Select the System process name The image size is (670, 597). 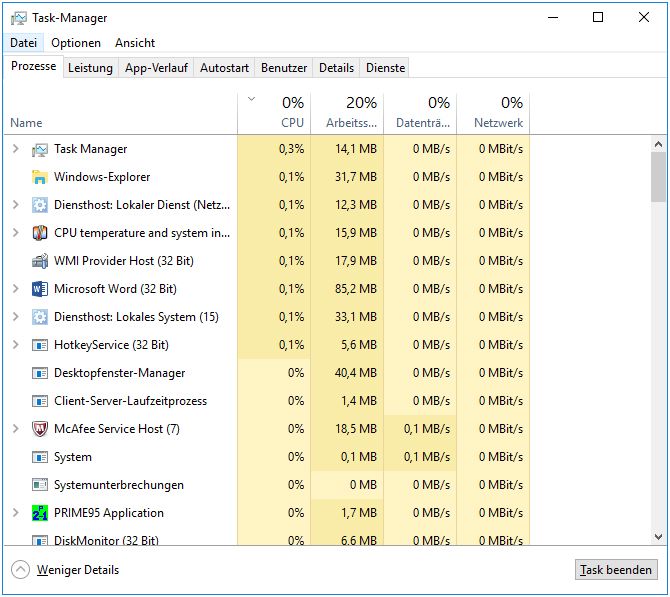tap(73, 457)
